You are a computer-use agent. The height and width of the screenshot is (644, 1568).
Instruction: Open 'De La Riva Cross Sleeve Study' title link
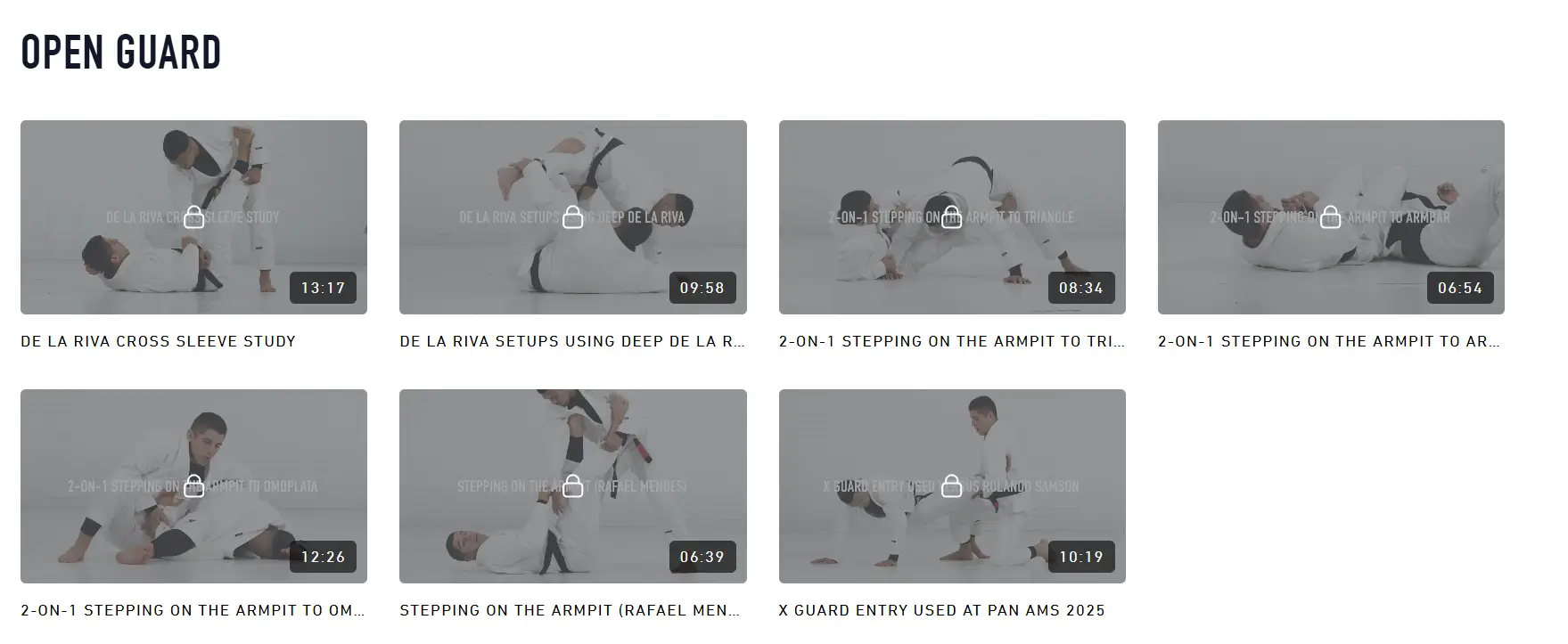[158, 341]
